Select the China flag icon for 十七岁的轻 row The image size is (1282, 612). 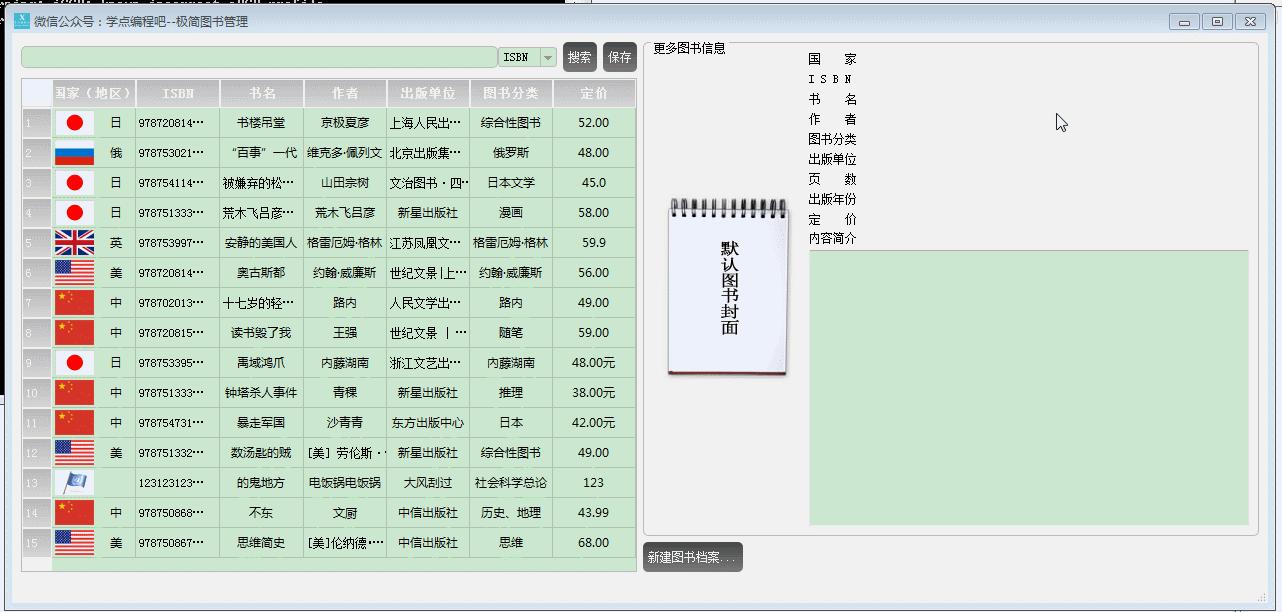74,302
